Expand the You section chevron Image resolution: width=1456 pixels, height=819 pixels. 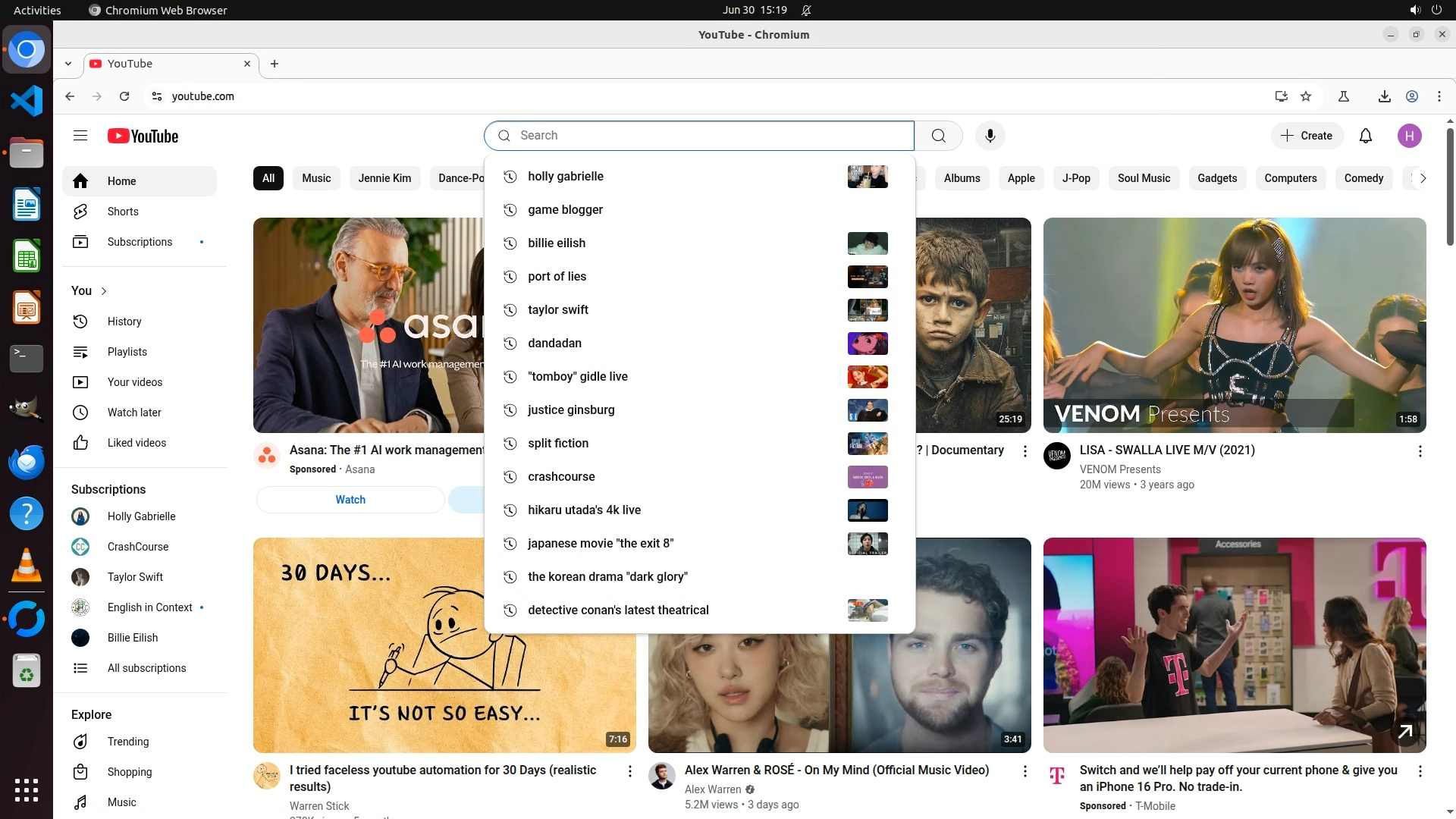click(104, 291)
